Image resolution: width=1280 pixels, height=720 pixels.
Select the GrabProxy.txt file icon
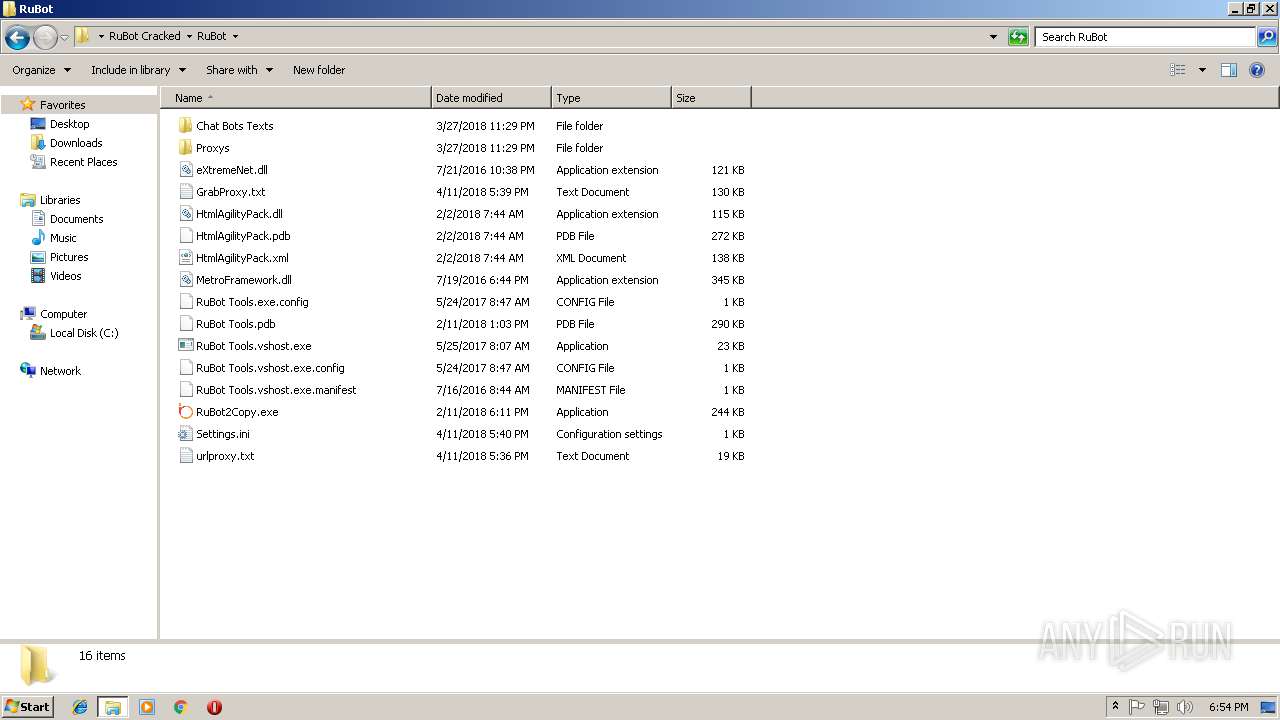(x=185, y=192)
